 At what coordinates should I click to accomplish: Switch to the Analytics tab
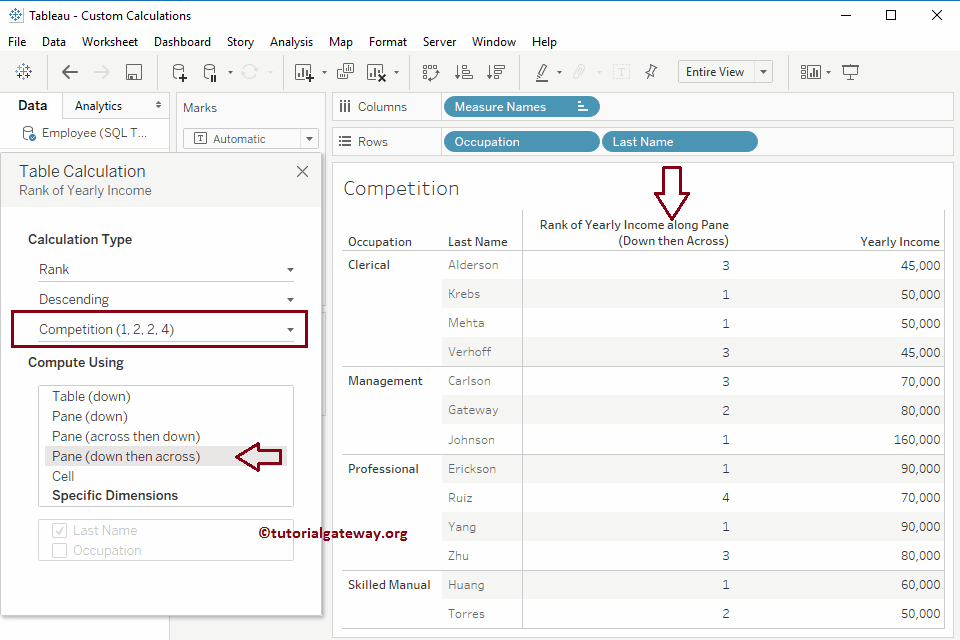coord(98,106)
